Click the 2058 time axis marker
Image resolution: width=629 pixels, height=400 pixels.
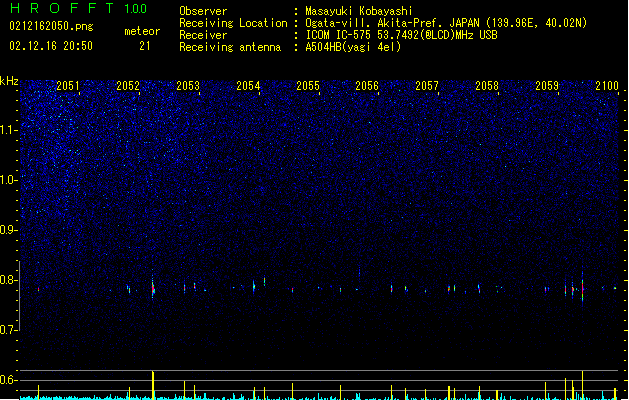[487, 85]
